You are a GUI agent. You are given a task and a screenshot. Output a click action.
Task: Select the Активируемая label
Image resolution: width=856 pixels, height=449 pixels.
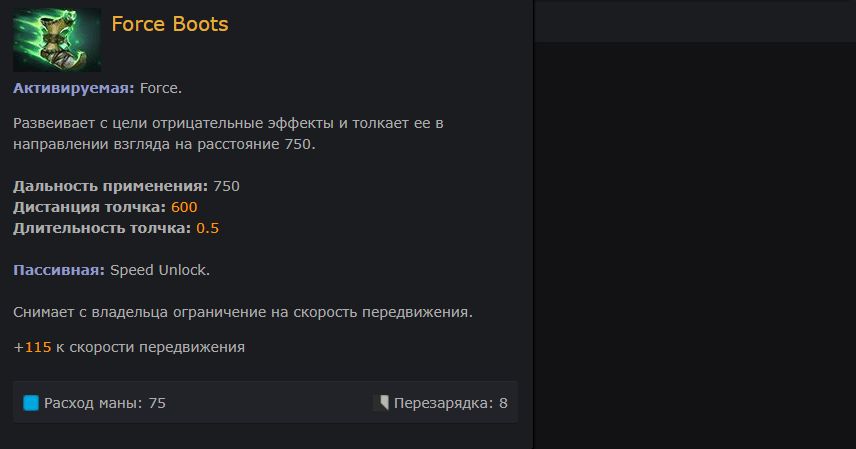pyautogui.click(x=74, y=88)
